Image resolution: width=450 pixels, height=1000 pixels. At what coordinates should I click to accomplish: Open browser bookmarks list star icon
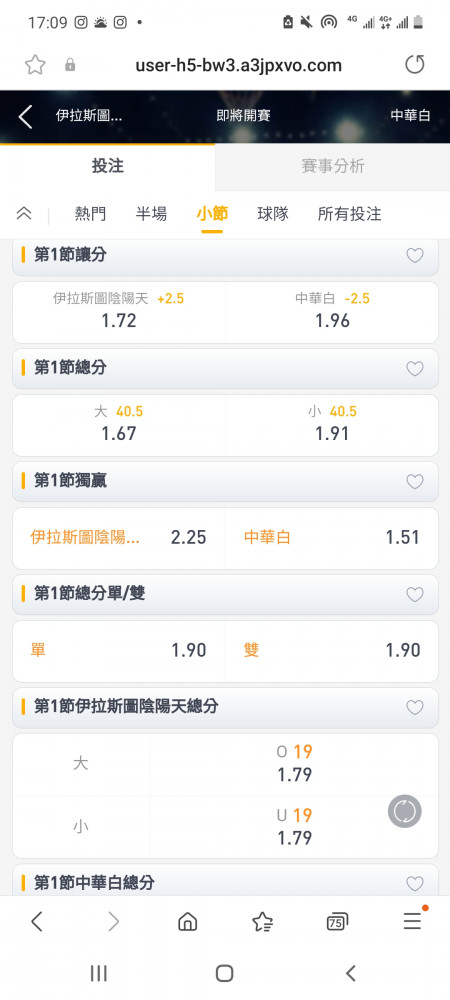(262, 922)
